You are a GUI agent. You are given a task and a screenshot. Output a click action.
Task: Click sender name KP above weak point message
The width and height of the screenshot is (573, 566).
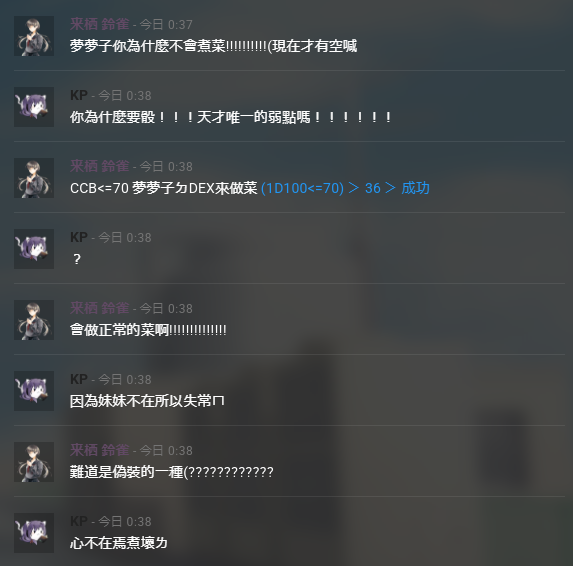click(x=79, y=95)
